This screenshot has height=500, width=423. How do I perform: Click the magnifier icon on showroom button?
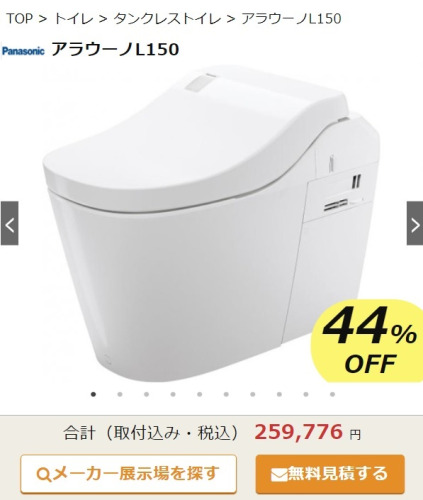coord(44,475)
